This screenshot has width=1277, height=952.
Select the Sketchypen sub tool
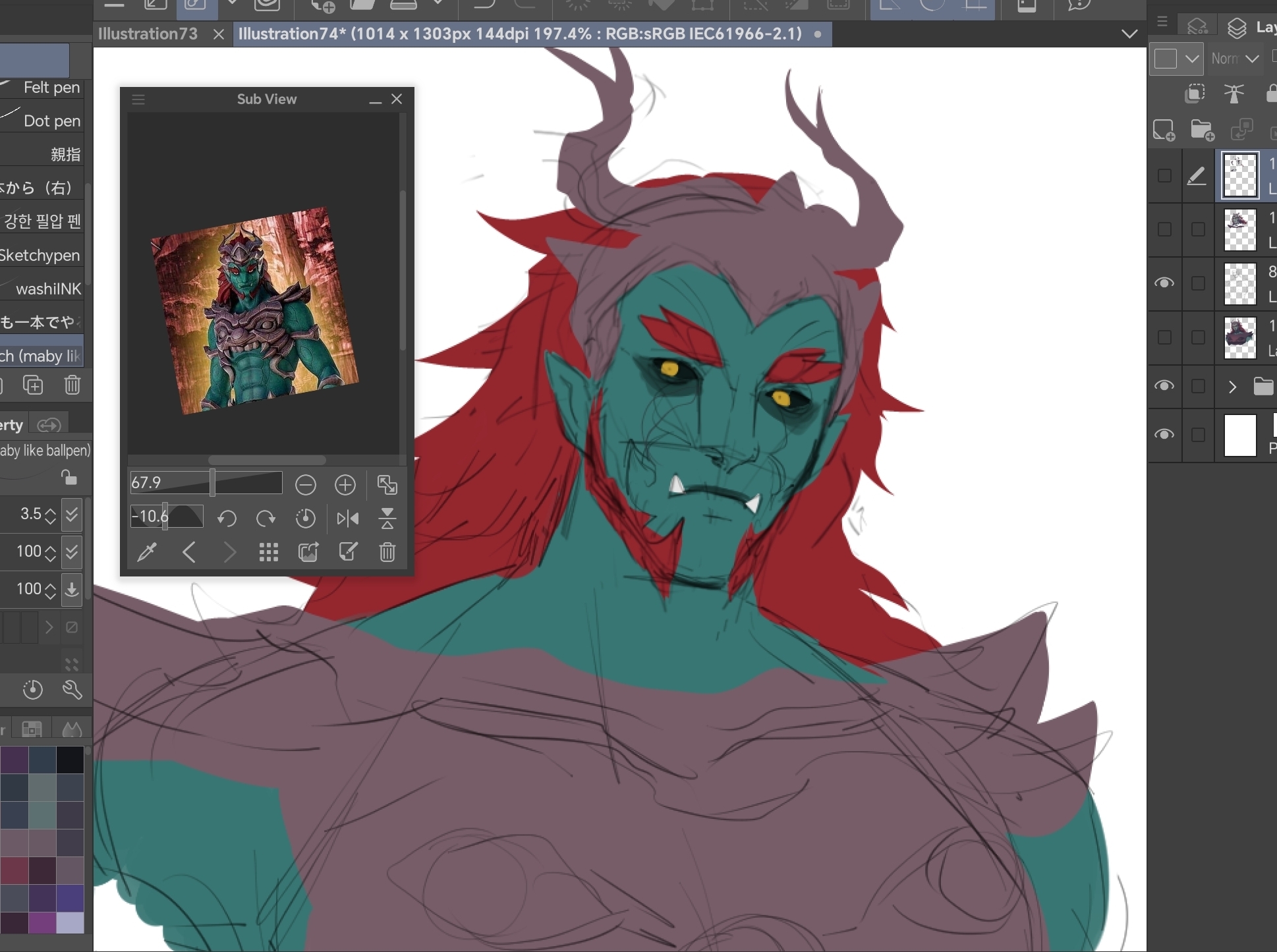point(41,256)
